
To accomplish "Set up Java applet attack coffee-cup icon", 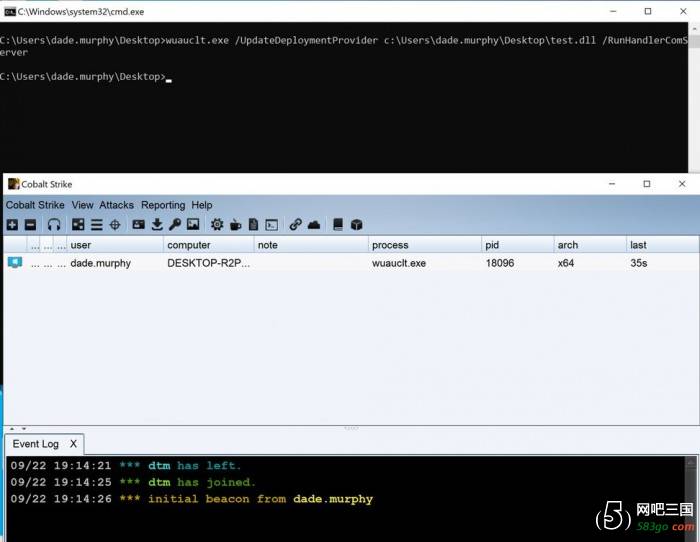I will (x=235, y=225).
